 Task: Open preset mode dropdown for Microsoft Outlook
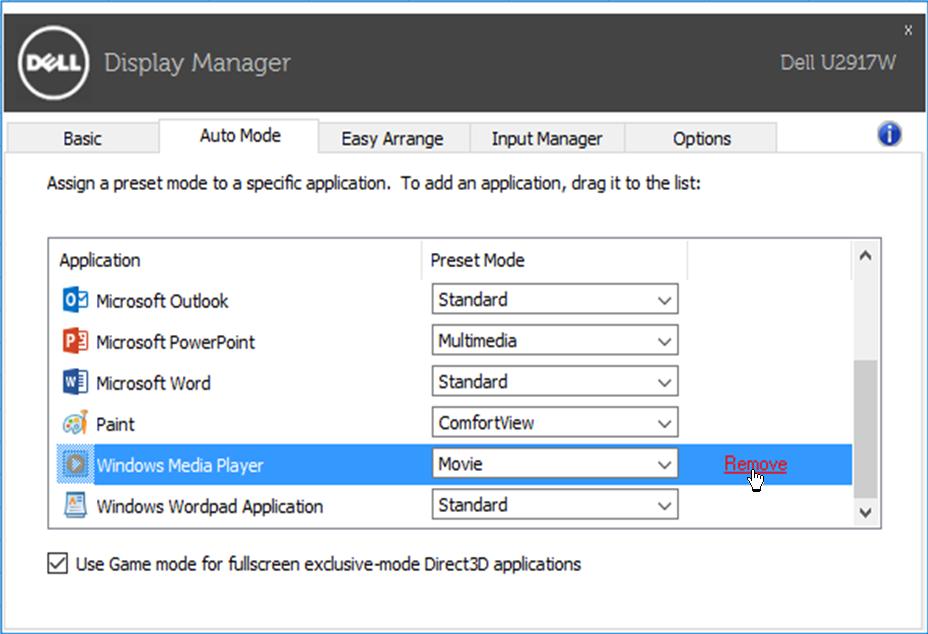(x=555, y=300)
